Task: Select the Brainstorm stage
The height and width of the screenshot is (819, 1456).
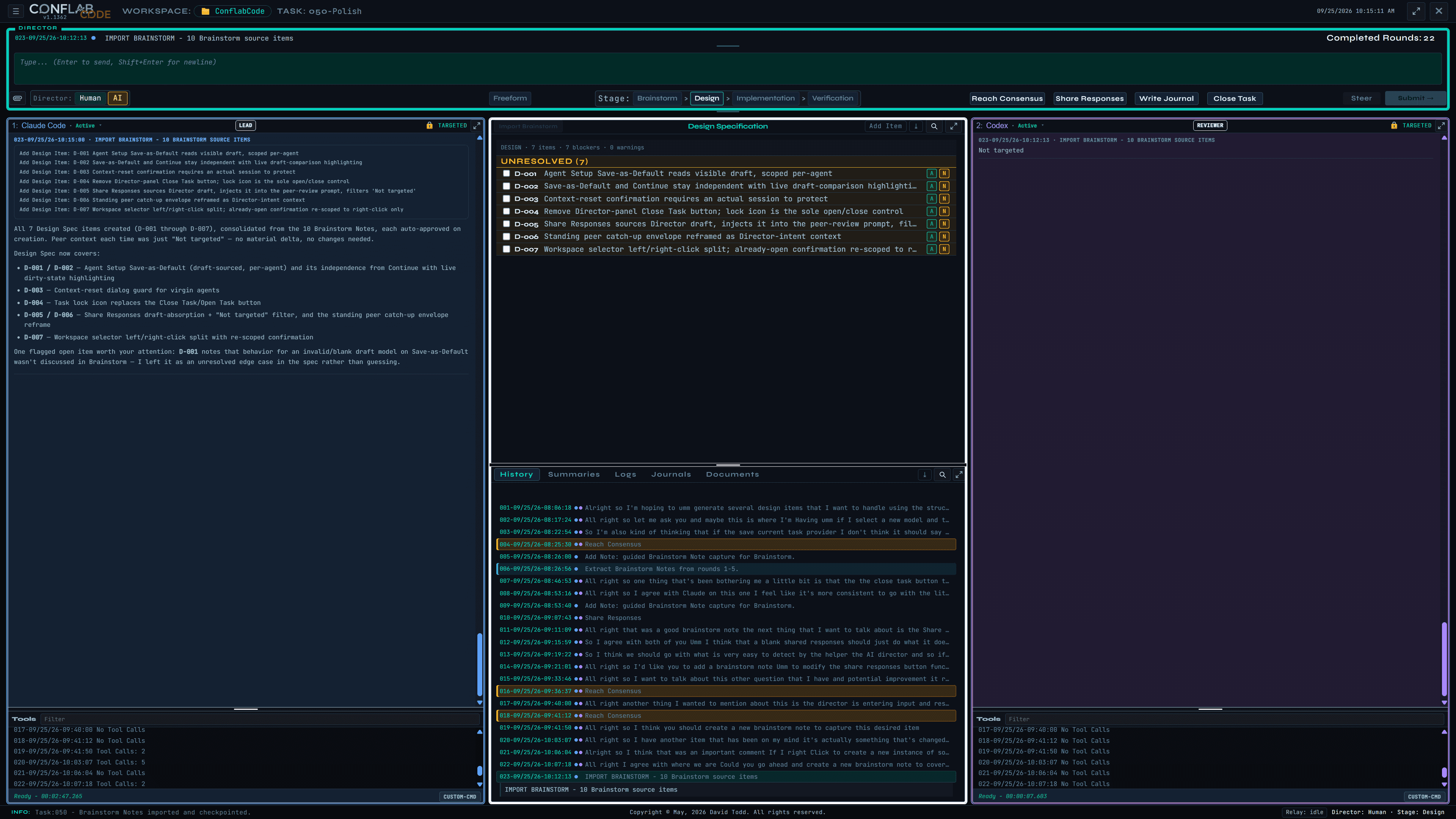Action: [657, 98]
